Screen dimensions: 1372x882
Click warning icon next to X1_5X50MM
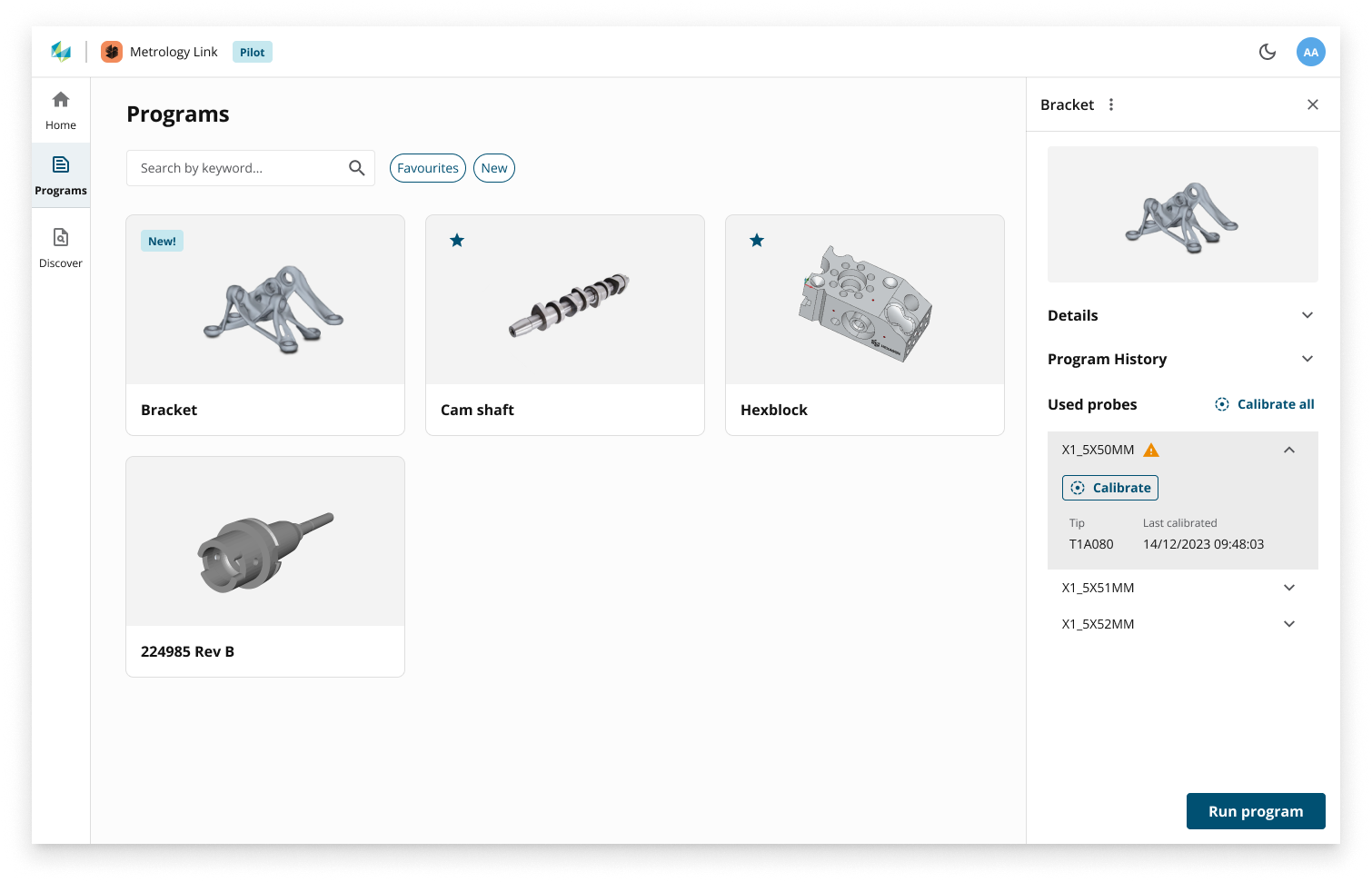(x=1151, y=451)
